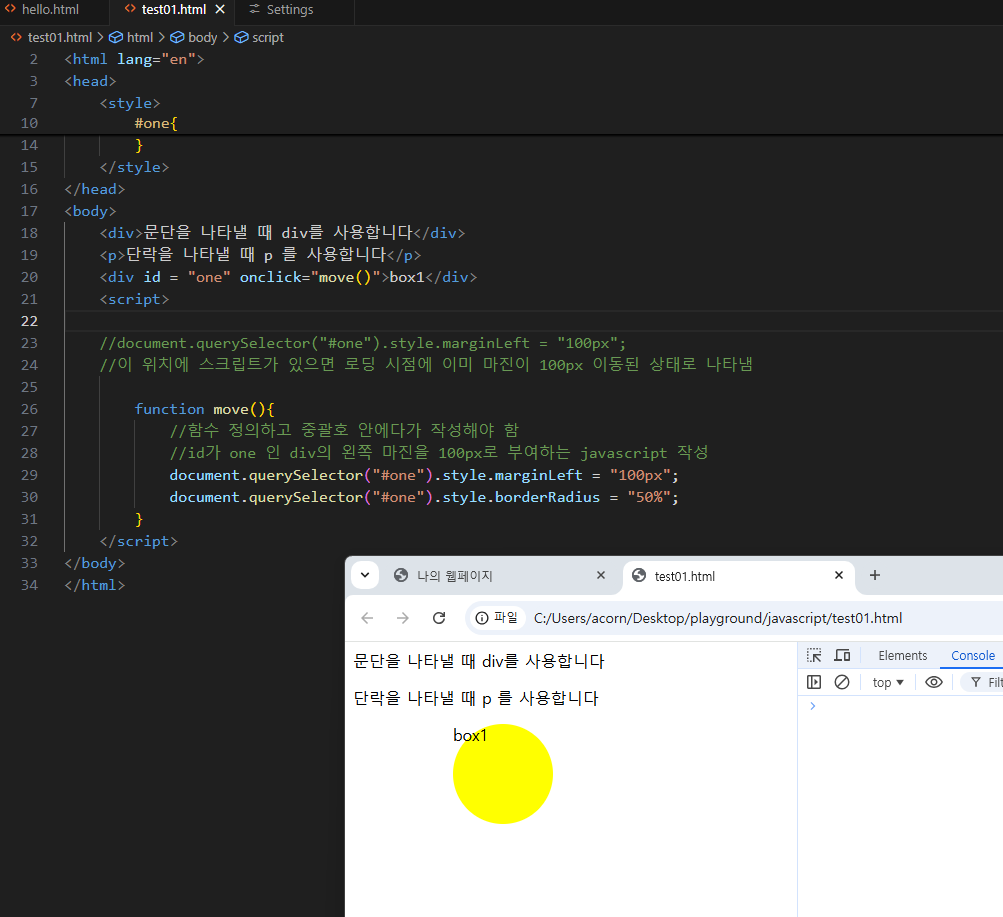The height and width of the screenshot is (917, 1003).
Task: Click the yellow box1 circle
Action: click(x=503, y=774)
